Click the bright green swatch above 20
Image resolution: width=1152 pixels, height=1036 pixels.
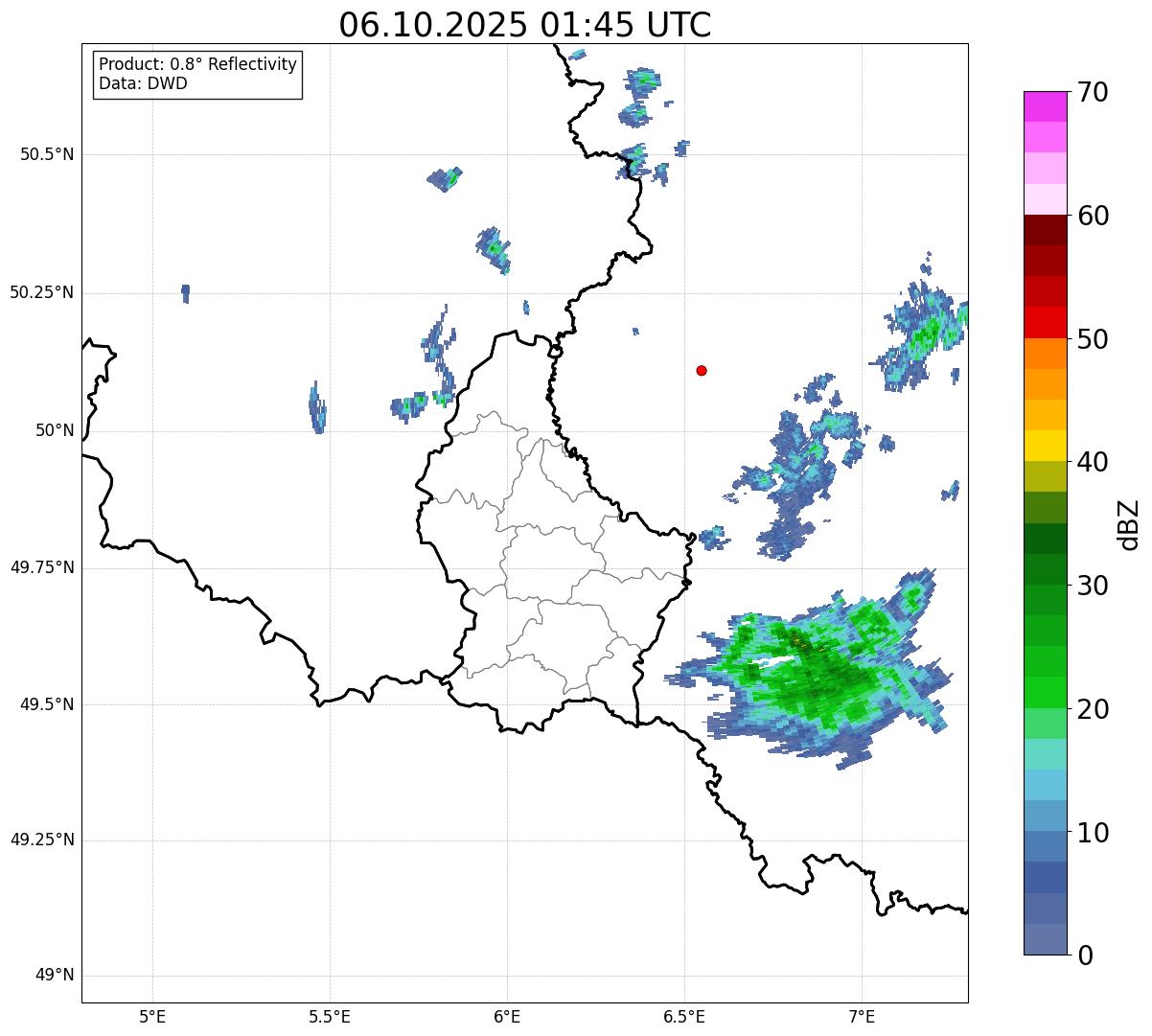(x=1045, y=692)
